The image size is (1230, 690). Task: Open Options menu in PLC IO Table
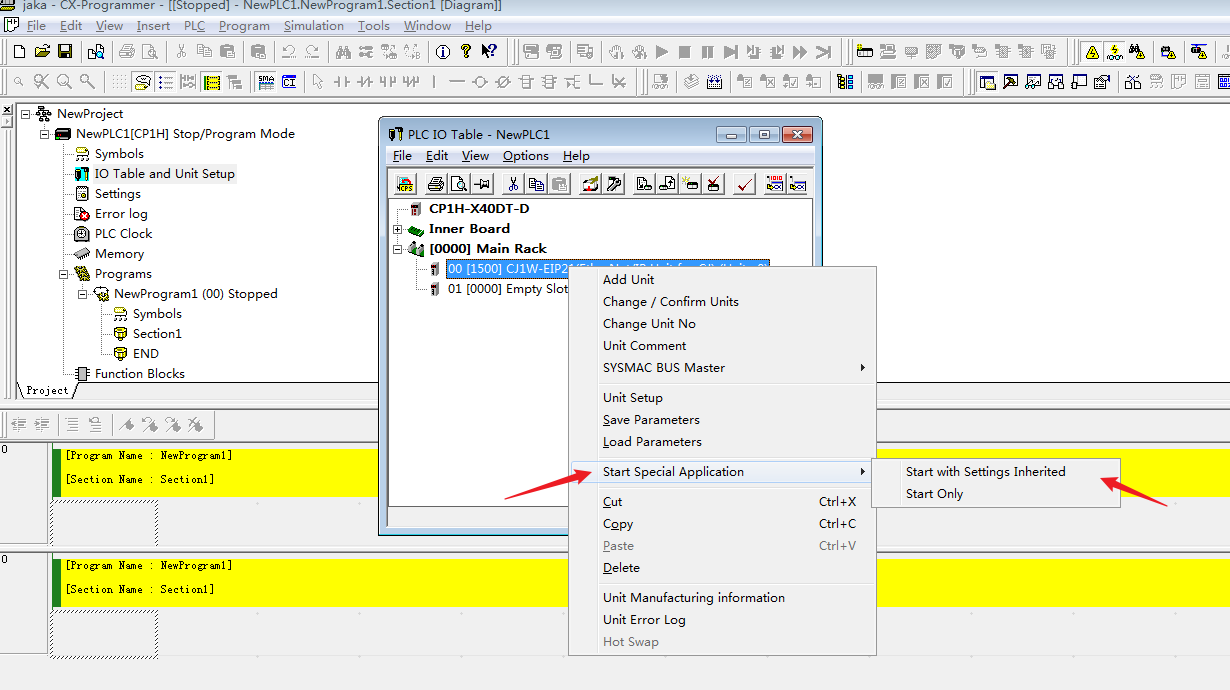pyautogui.click(x=525, y=156)
